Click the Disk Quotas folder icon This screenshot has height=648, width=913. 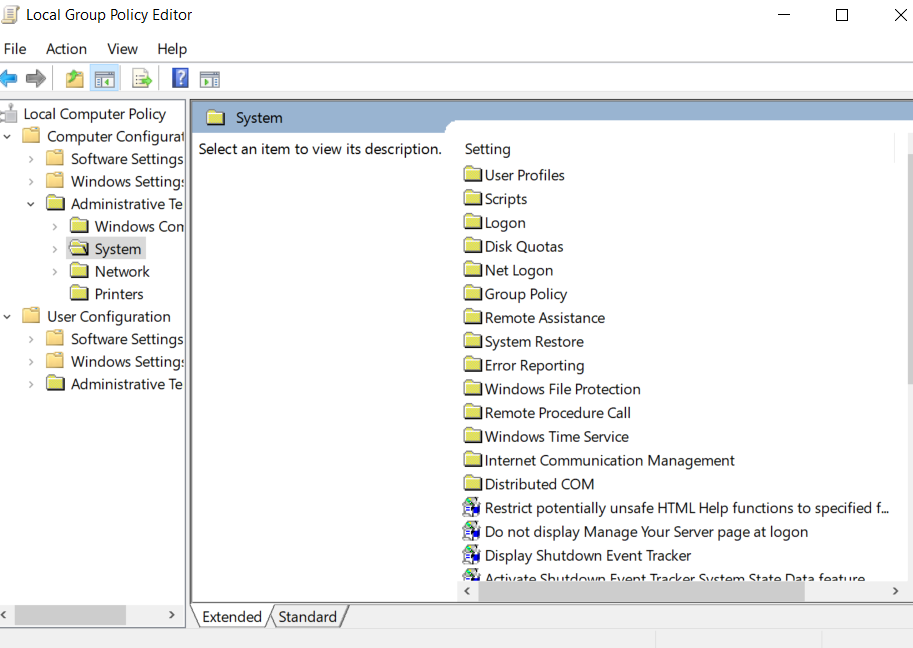tap(473, 246)
